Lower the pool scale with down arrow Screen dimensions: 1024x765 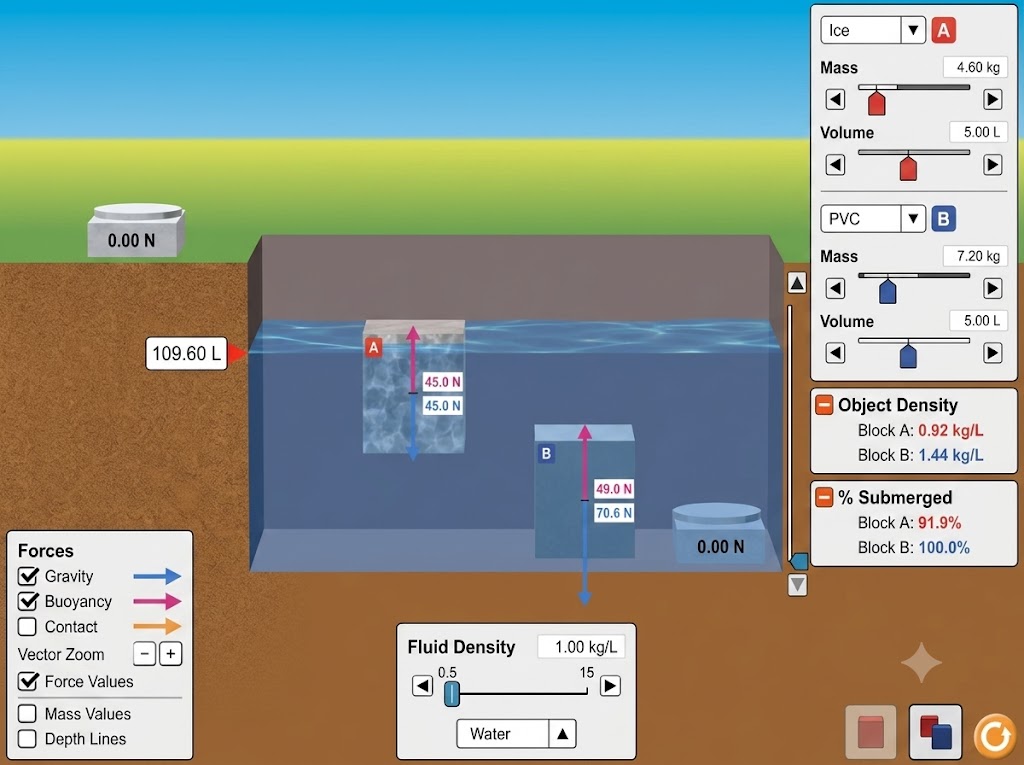pyautogui.click(x=797, y=584)
